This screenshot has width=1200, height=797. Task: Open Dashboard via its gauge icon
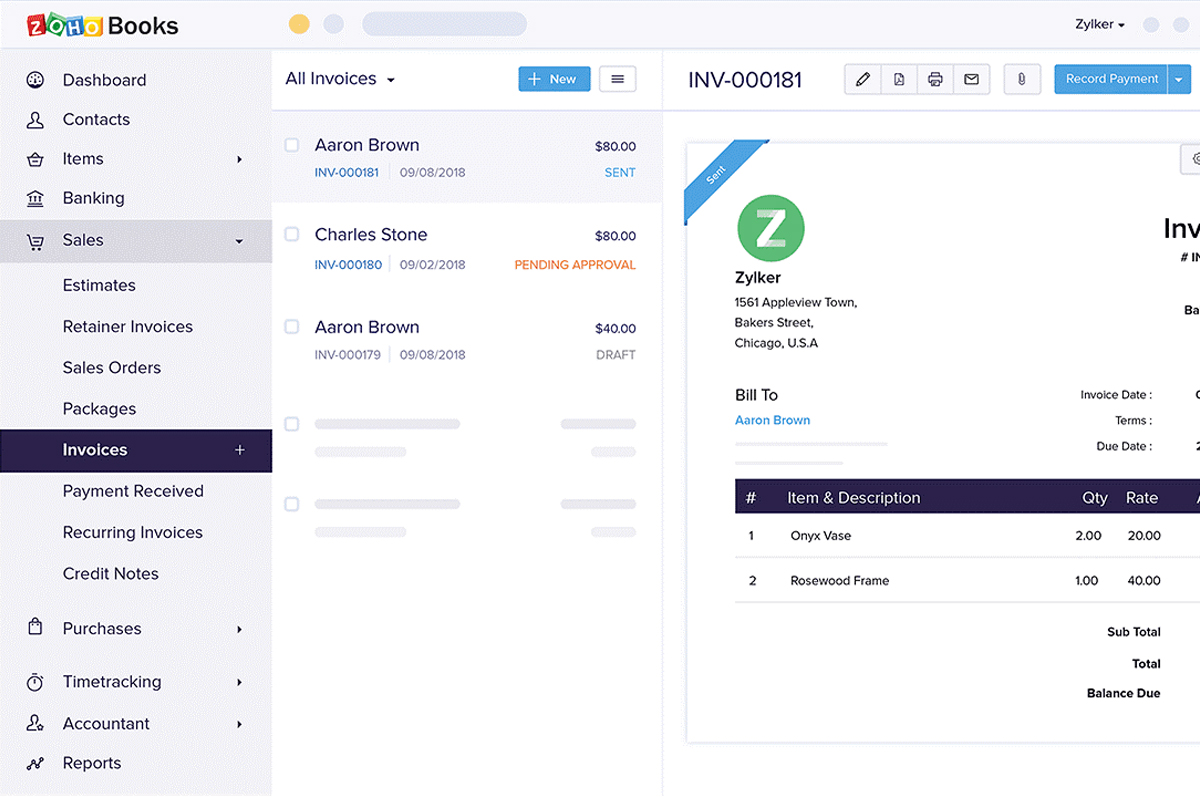pos(35,80)
